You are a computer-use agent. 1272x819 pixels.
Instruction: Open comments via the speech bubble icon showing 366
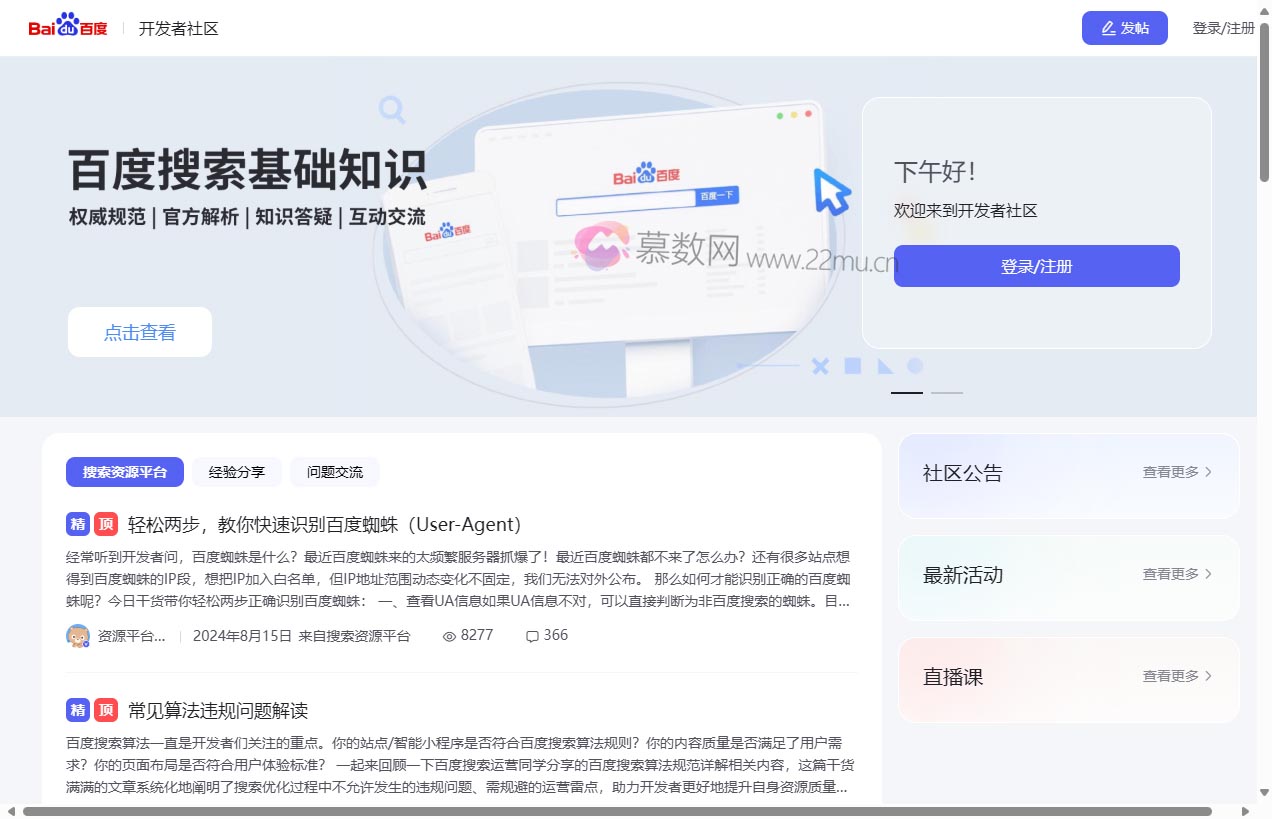coord(532,636)
